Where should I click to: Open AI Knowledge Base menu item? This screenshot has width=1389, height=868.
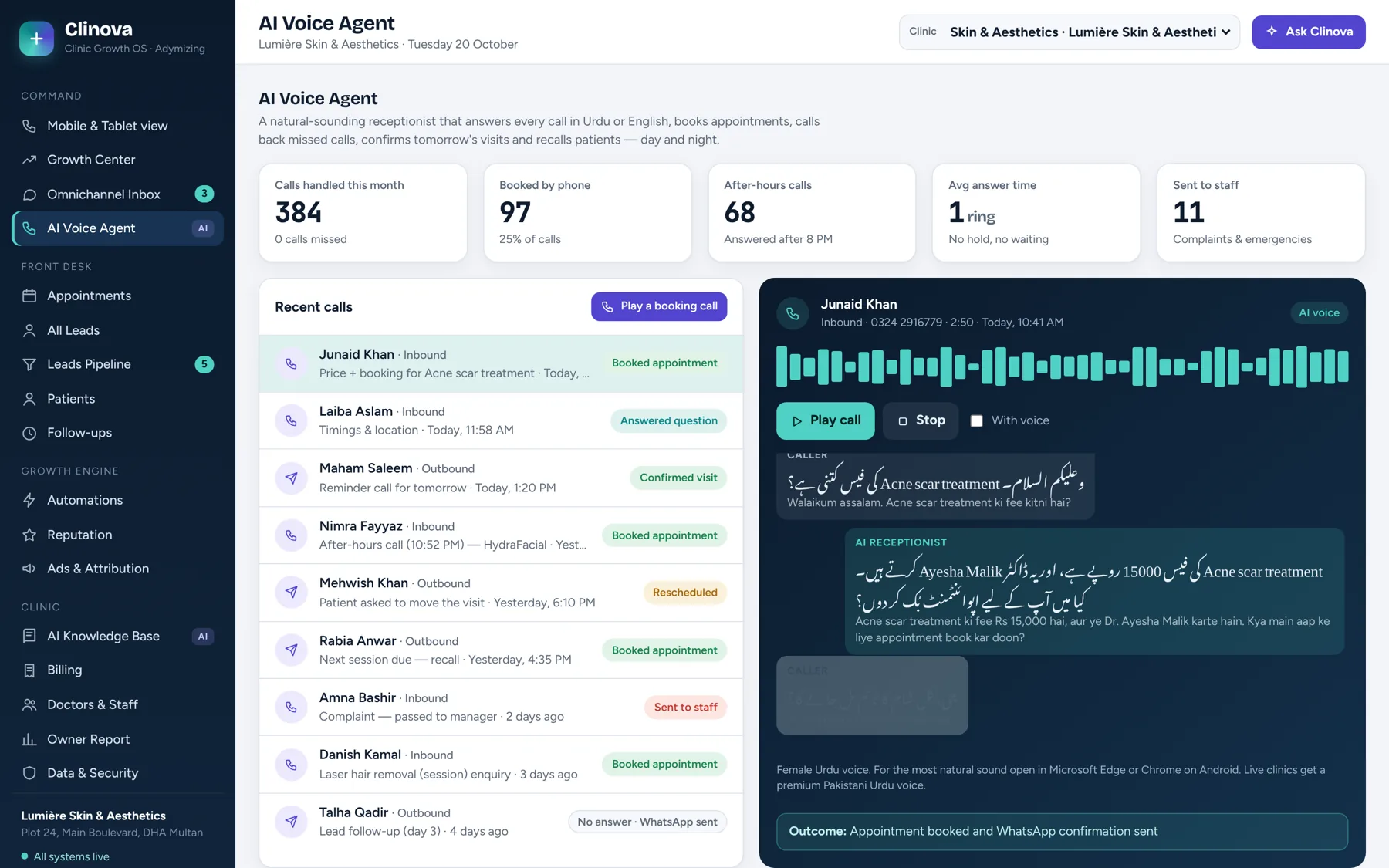click(x=117, y=637)
